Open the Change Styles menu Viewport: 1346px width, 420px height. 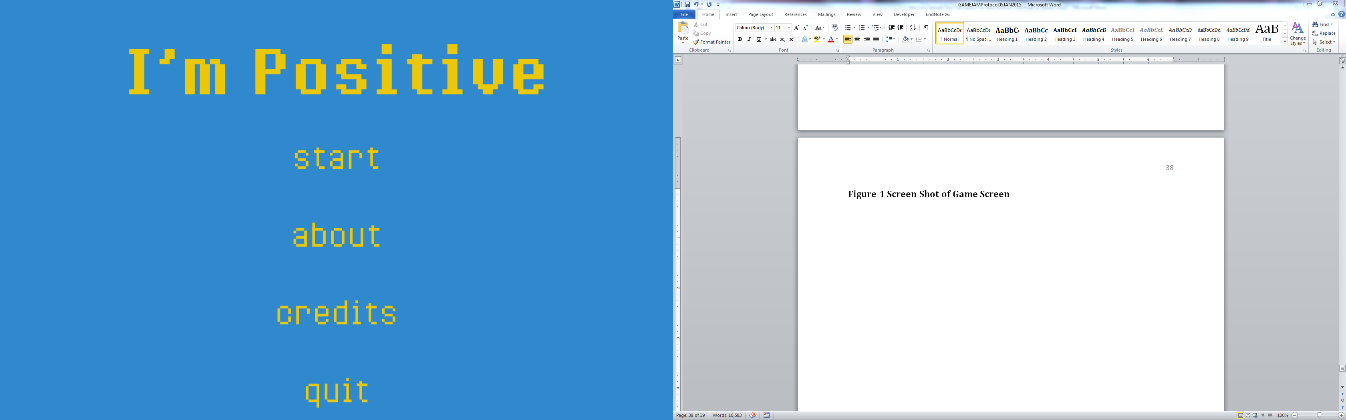tap(1298, 33)
